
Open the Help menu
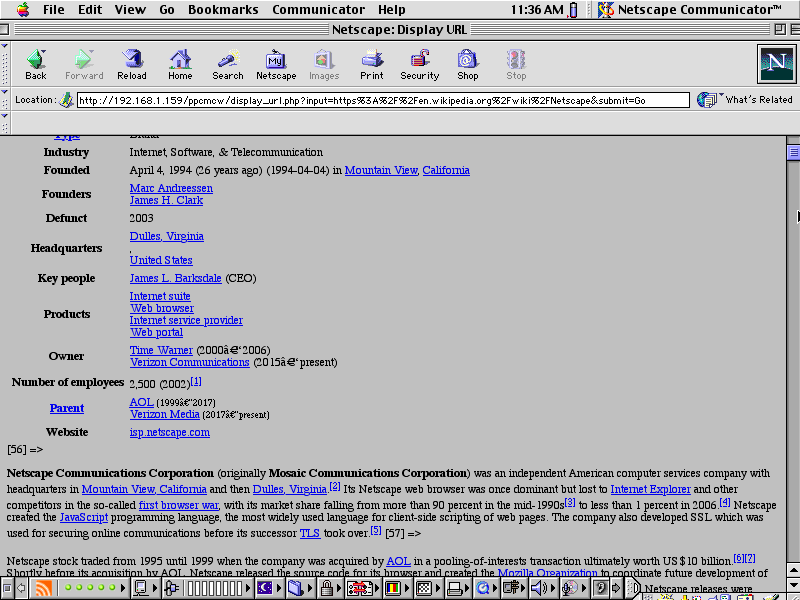click(392, 9)
